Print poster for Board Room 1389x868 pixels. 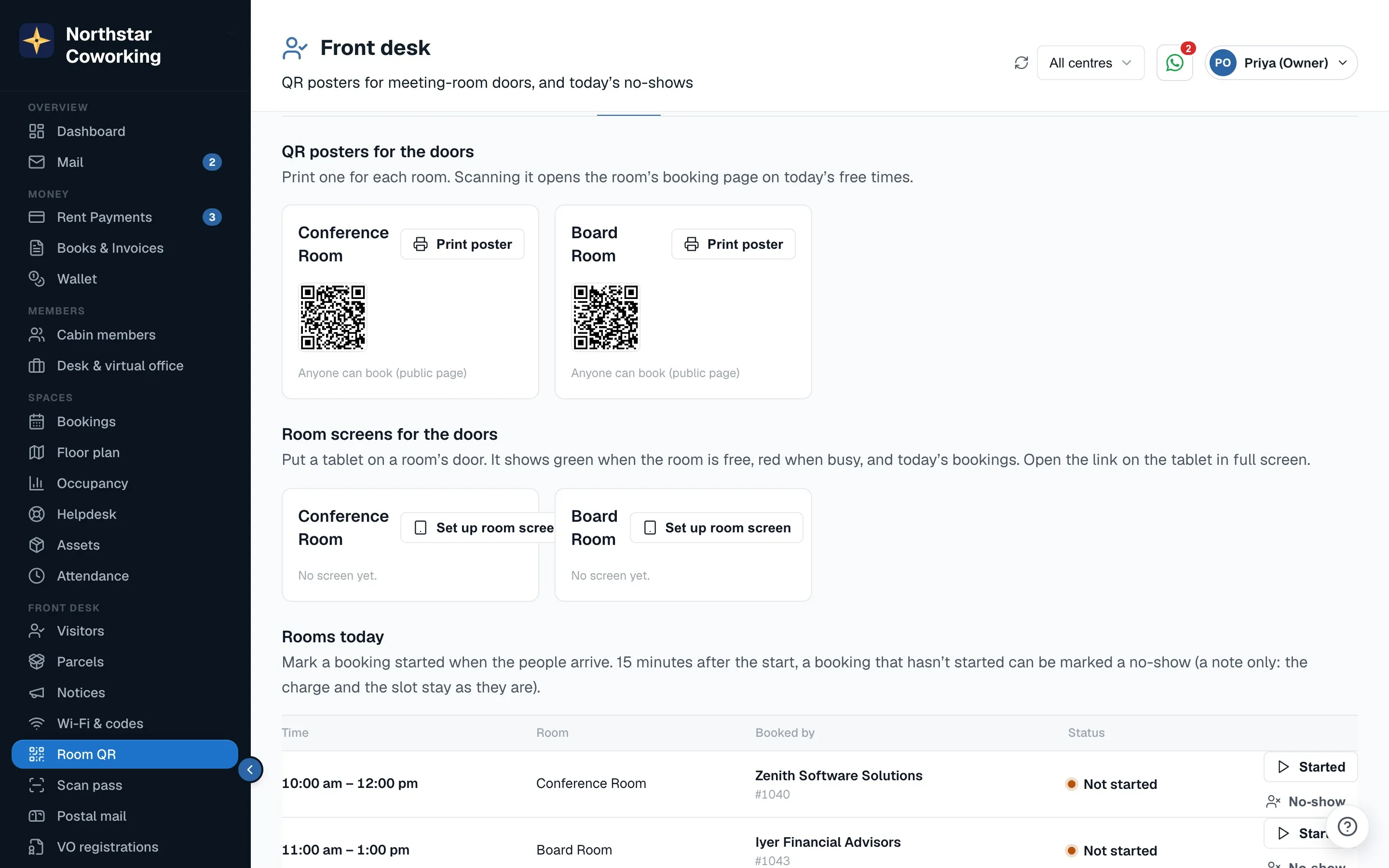point(733,244)
